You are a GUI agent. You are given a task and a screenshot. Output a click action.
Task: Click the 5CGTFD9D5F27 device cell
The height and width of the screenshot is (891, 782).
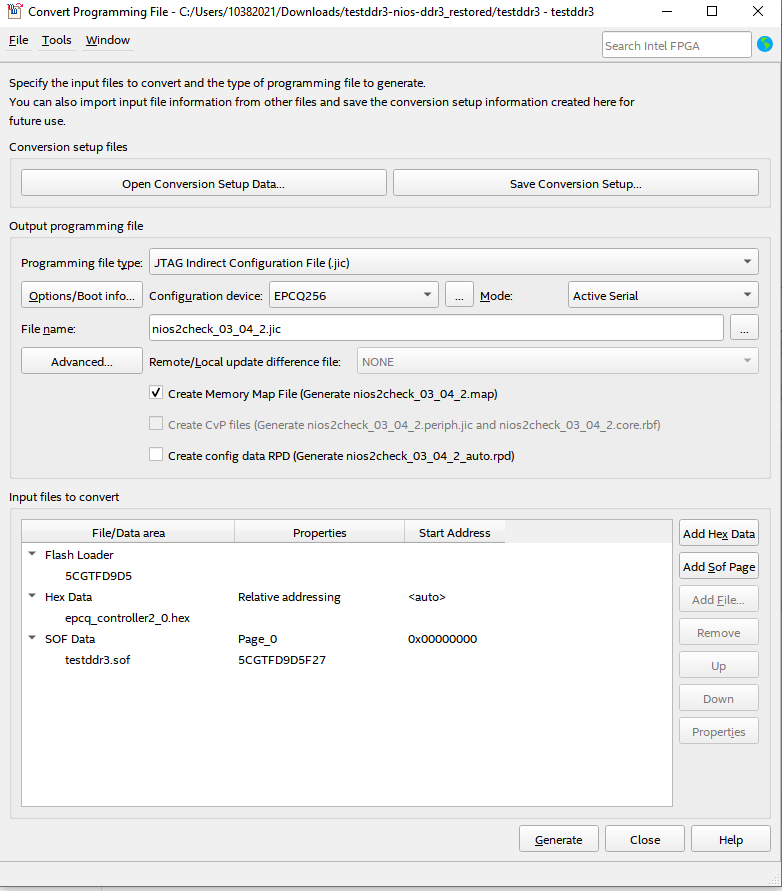click(x=282, y=660)
